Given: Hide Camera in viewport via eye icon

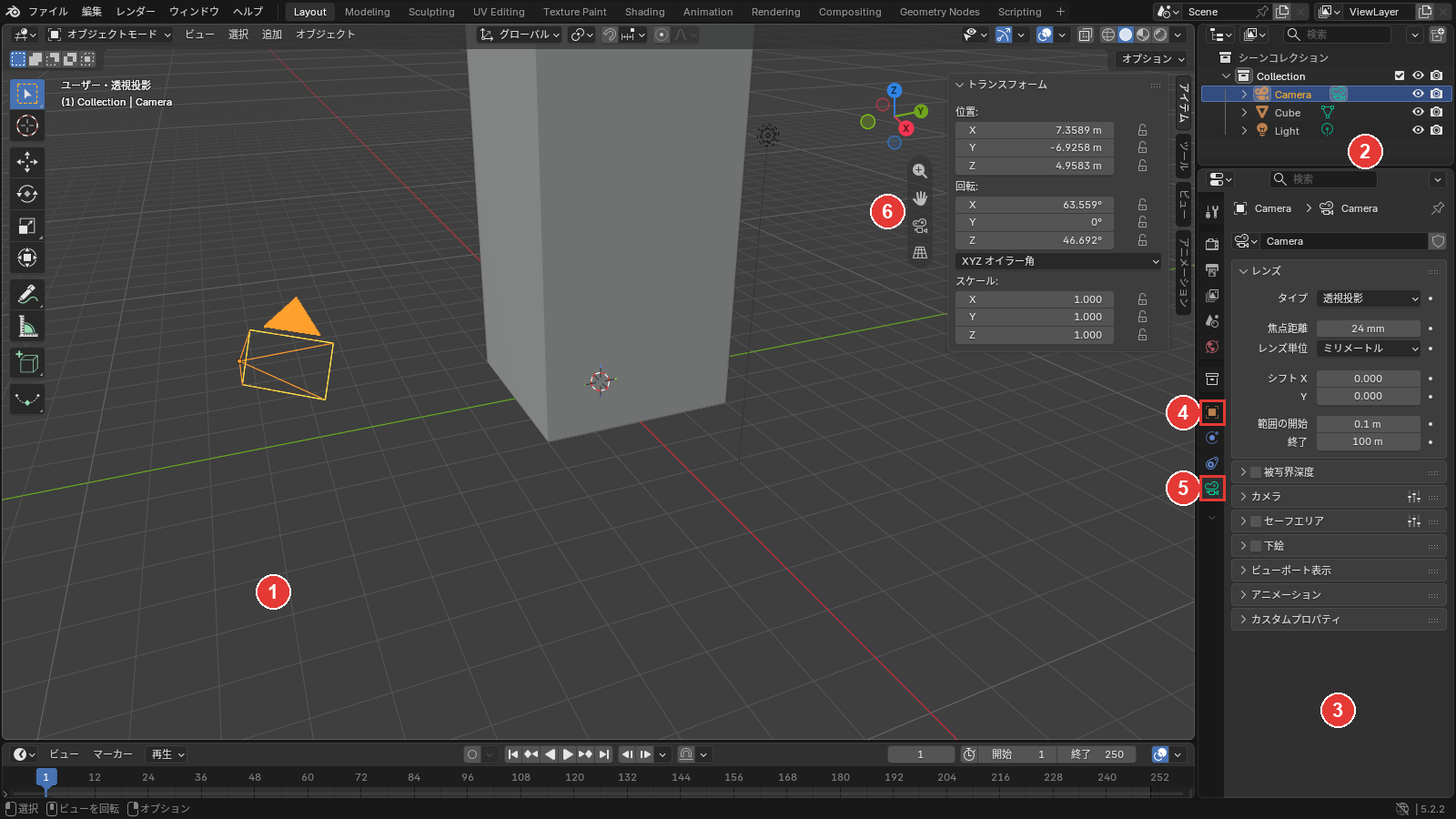Looking at the screenshot, I should 1418,94.
